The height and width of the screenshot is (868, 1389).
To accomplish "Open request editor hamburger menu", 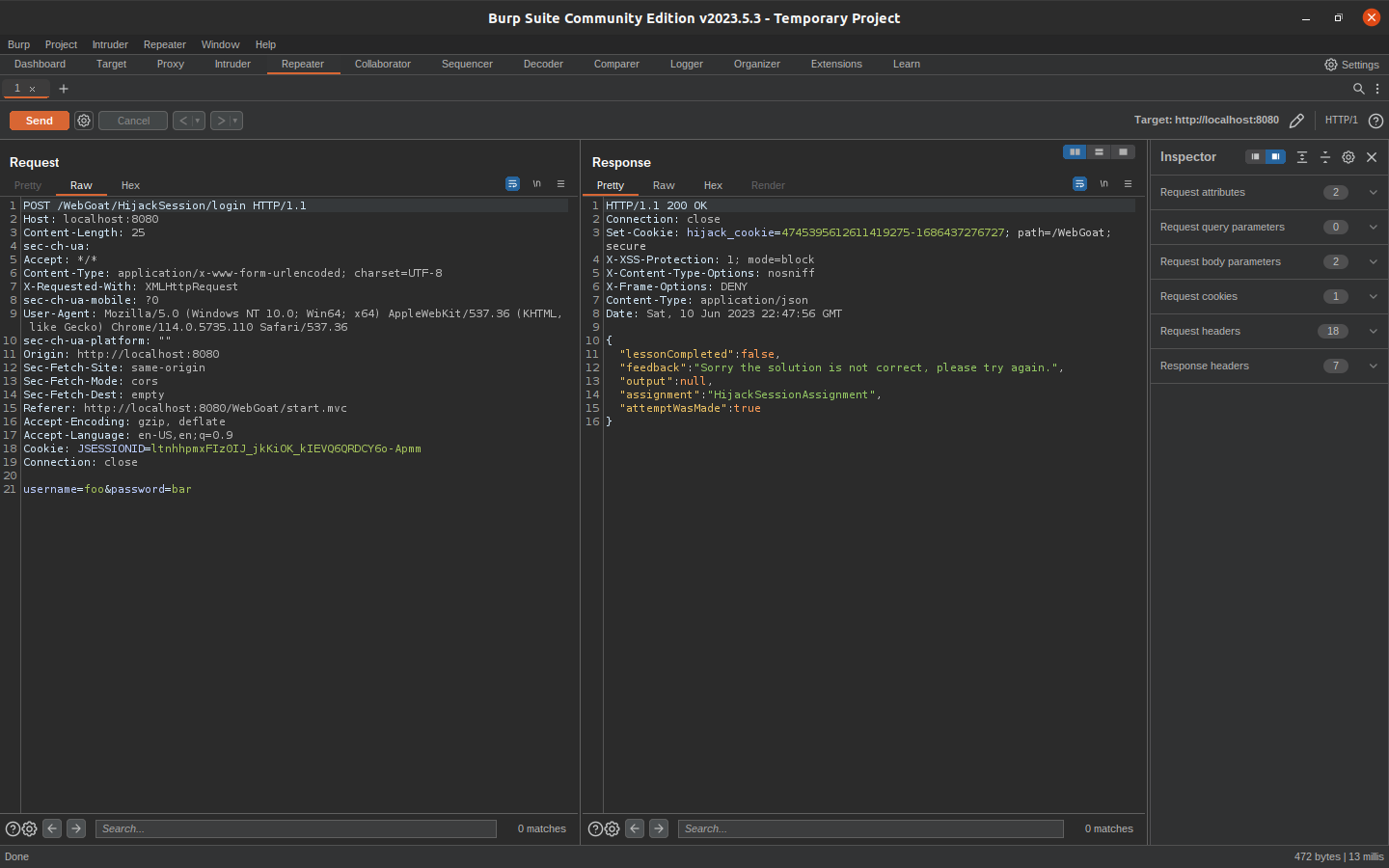I will pyautogui.click(x=560, y=183).
